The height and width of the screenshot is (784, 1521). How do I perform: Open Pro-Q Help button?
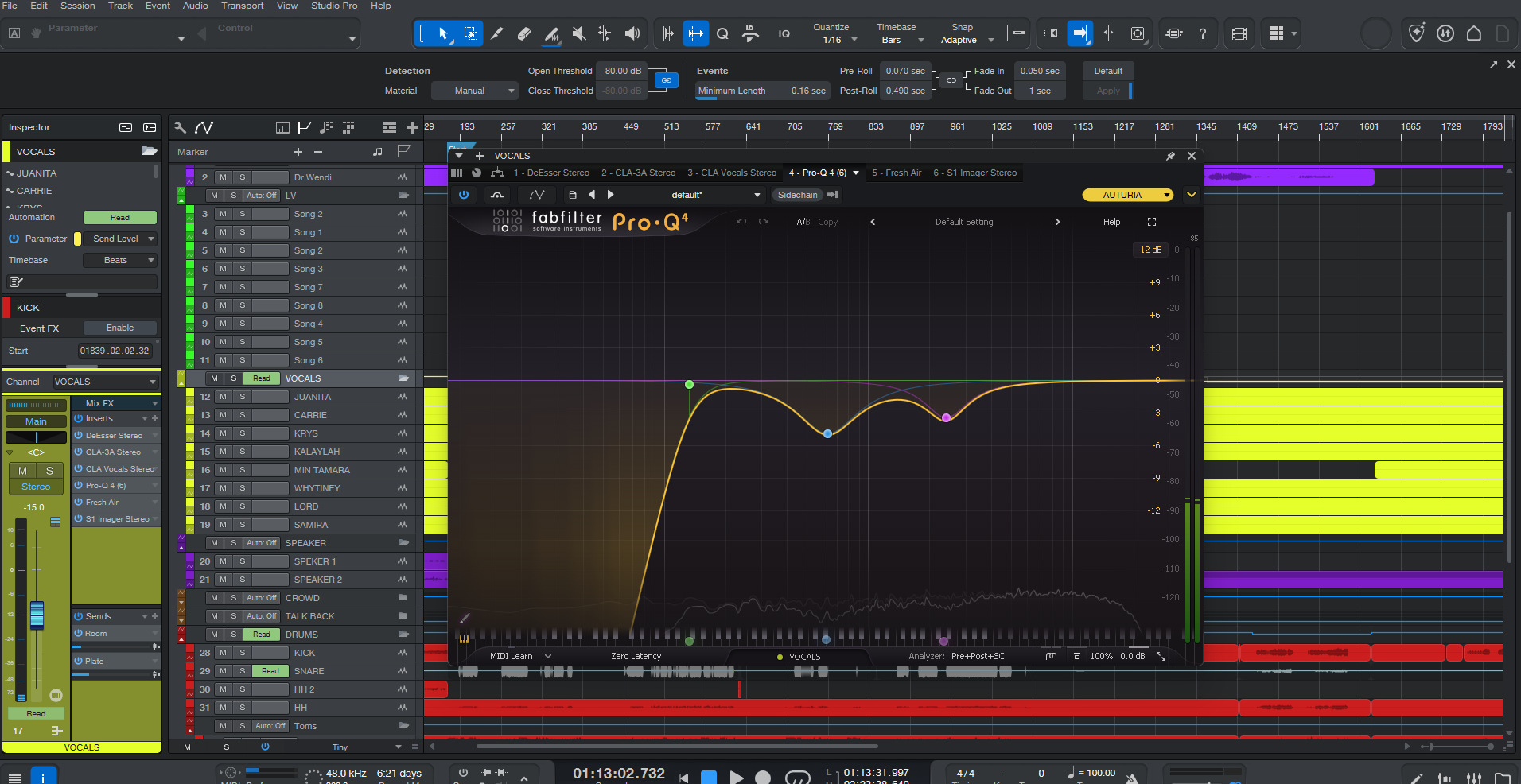pos(1111,222)
